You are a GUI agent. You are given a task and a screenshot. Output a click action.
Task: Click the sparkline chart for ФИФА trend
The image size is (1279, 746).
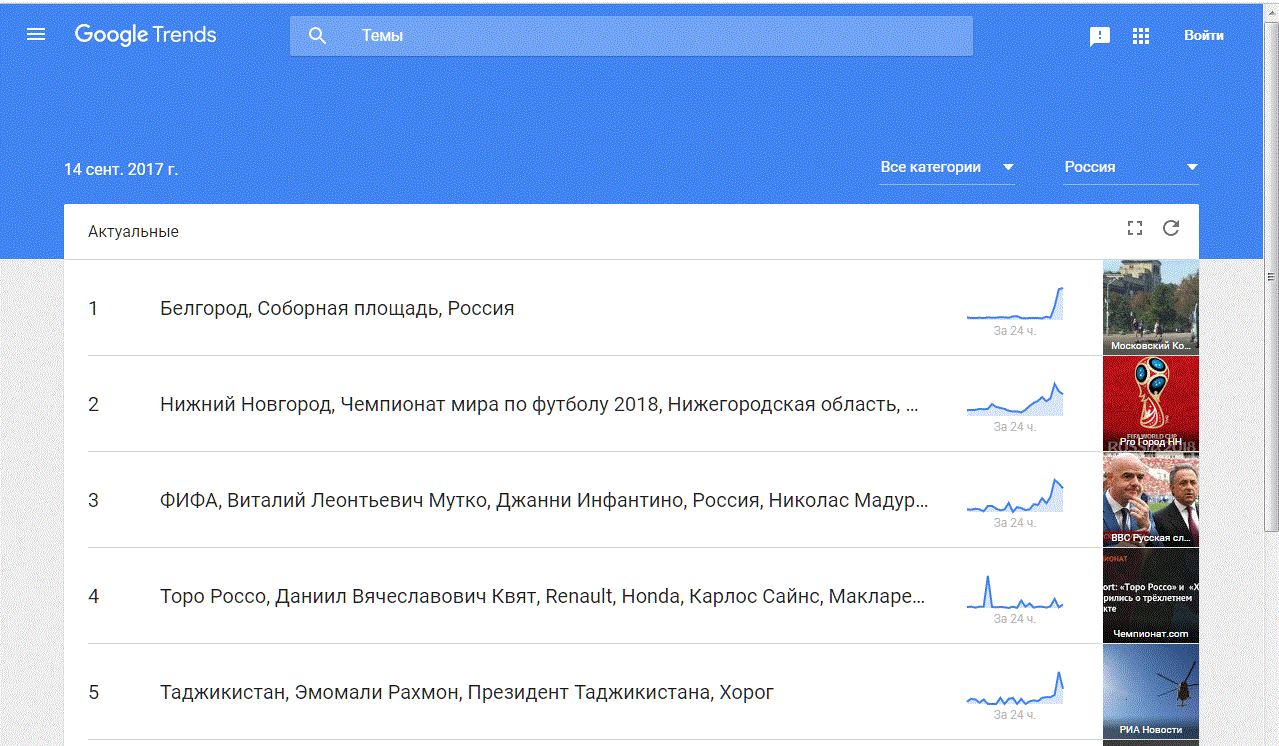1015,495
